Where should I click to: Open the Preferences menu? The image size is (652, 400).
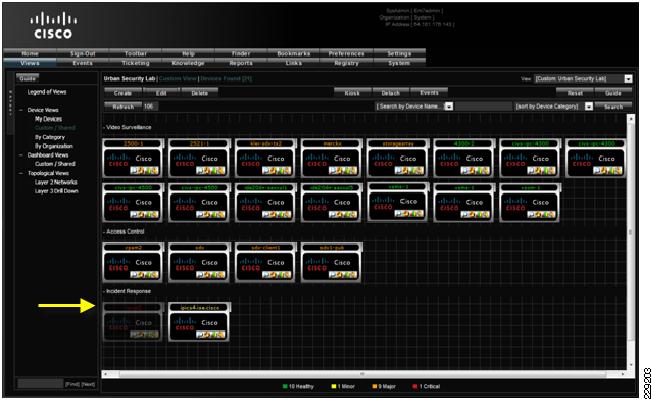coord(346,53)
